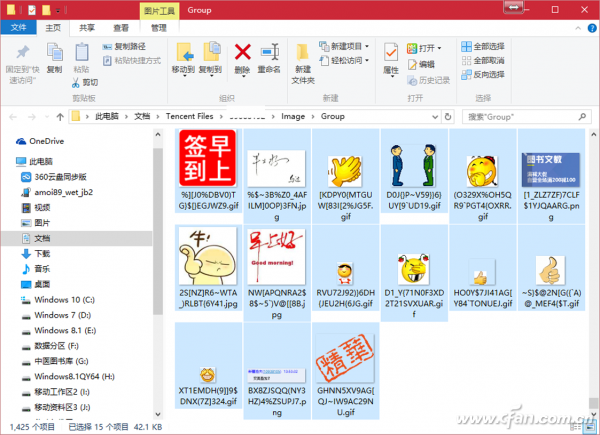600x435 pixels.
Task: Select OneDrive in the navigation pane
Action: (40, 141)
